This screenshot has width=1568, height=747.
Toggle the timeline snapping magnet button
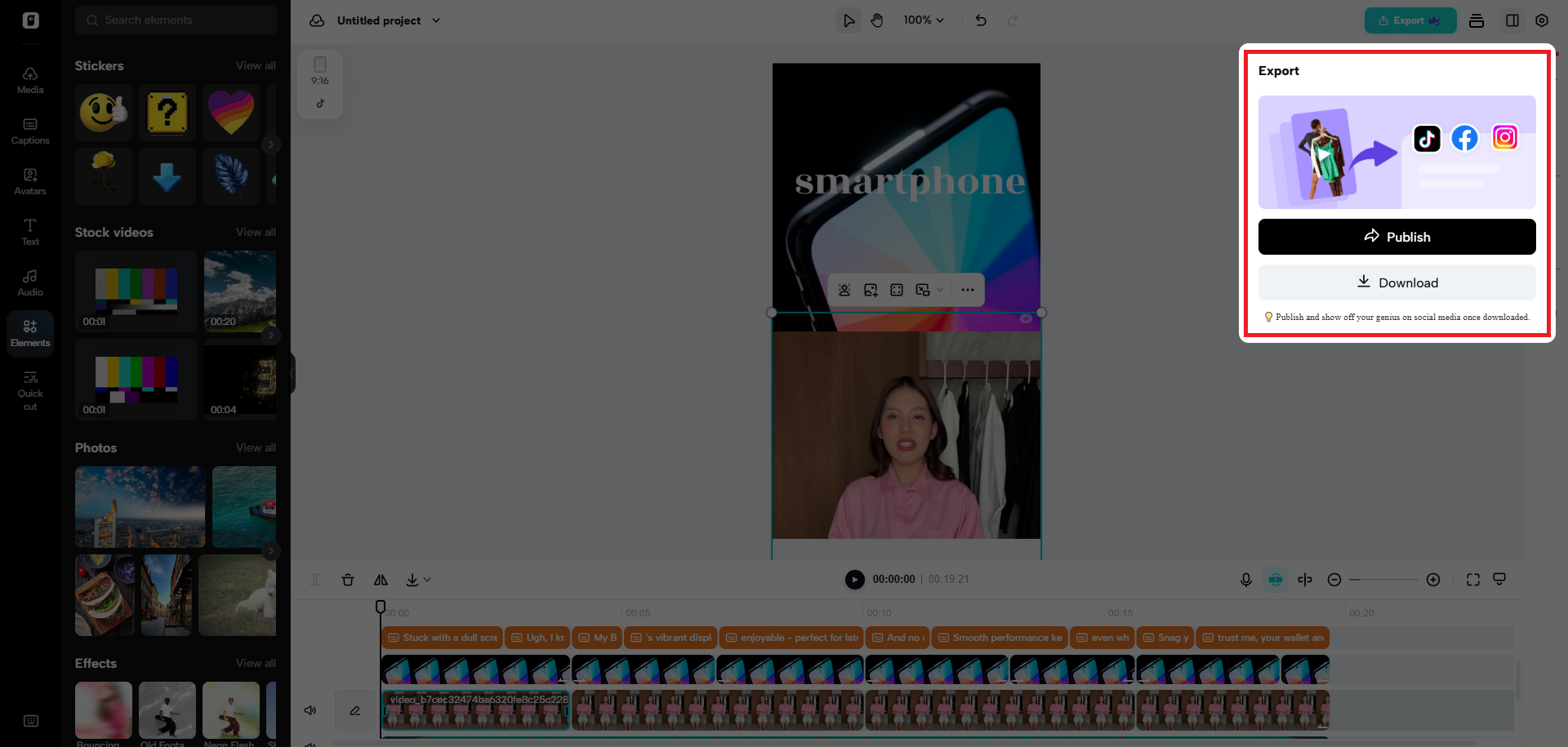[1276, 580]
